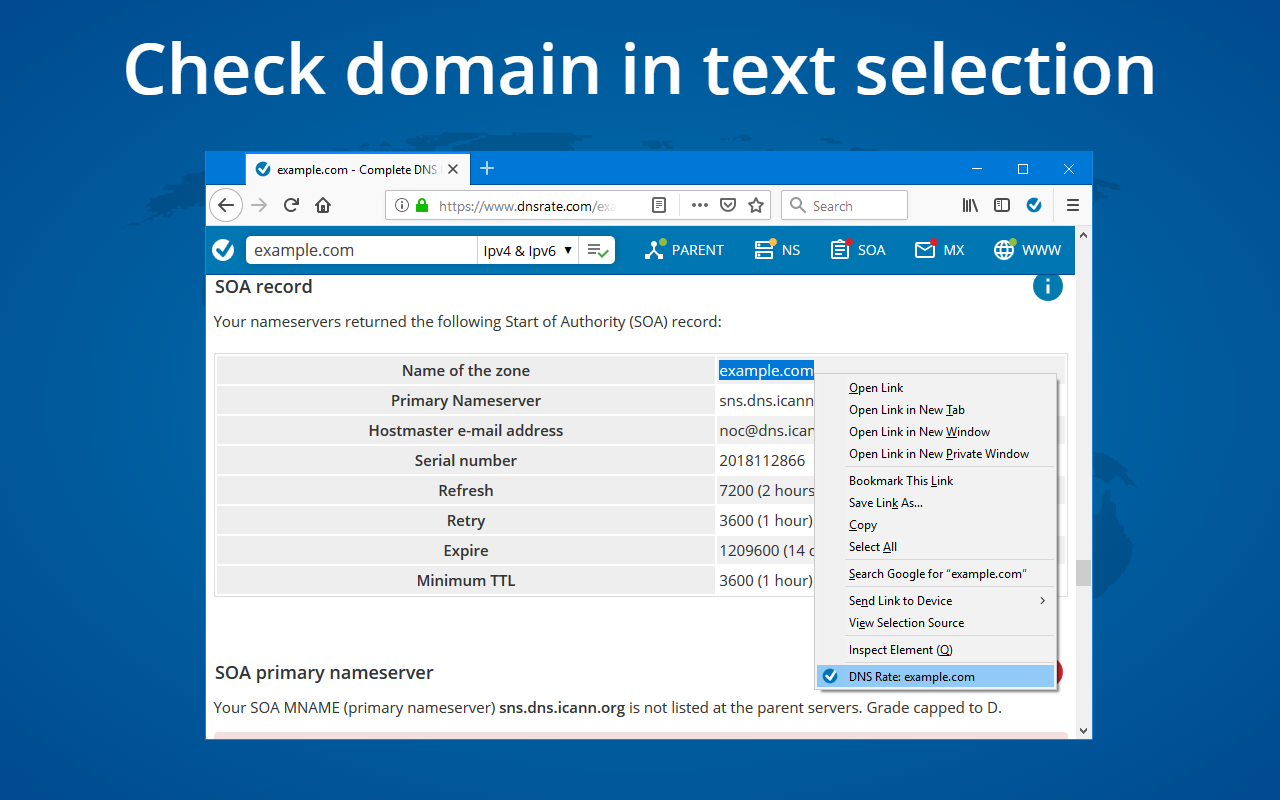
Task: Choose Open Link from context menu
Action: [x=936, y=388]
